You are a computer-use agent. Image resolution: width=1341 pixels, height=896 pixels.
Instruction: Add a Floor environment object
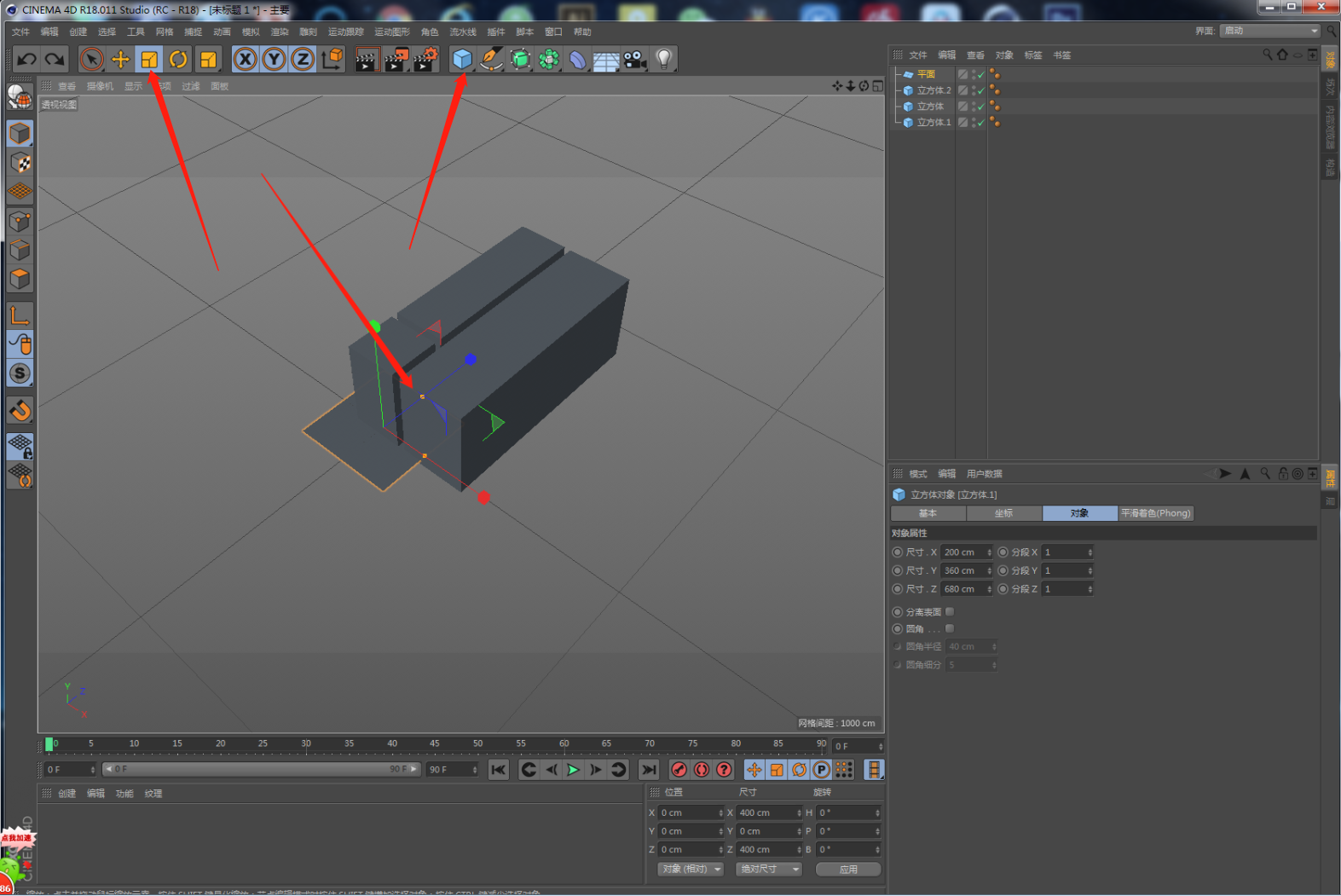(606, 60)
